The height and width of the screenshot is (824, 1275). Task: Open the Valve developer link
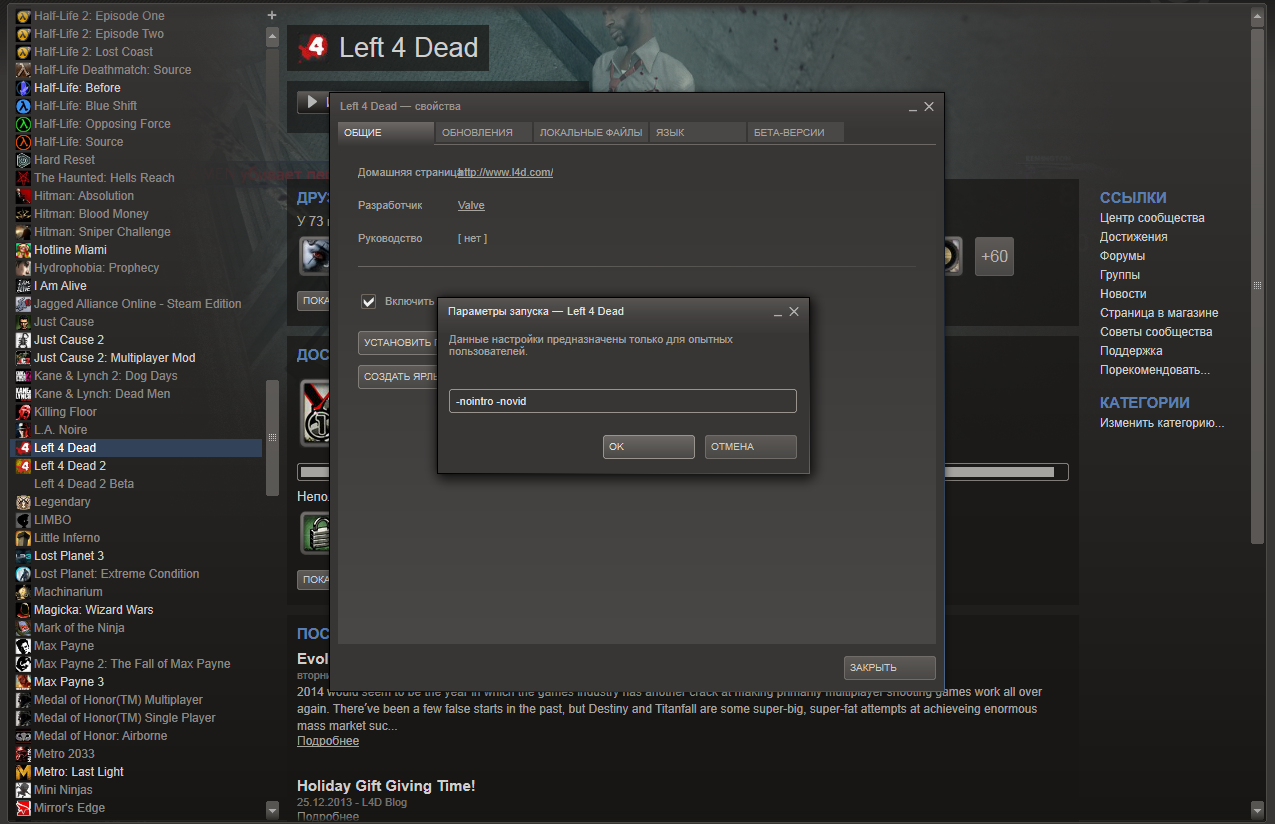tap(471, 205)
